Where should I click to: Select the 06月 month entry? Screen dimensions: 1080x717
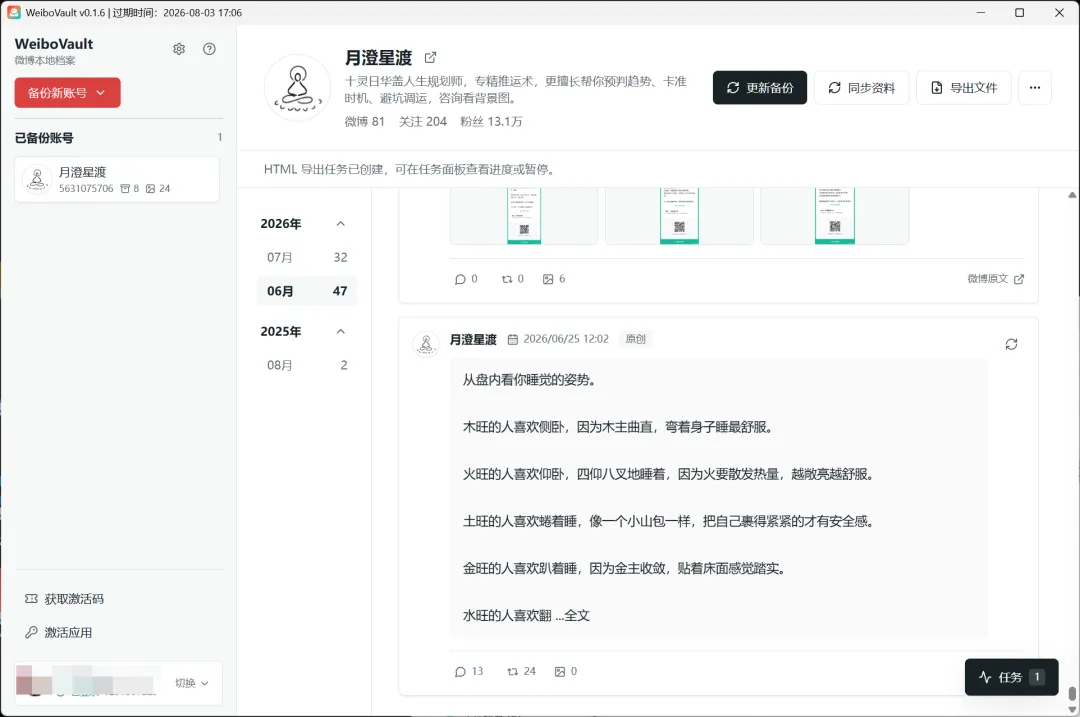(307, 291)
